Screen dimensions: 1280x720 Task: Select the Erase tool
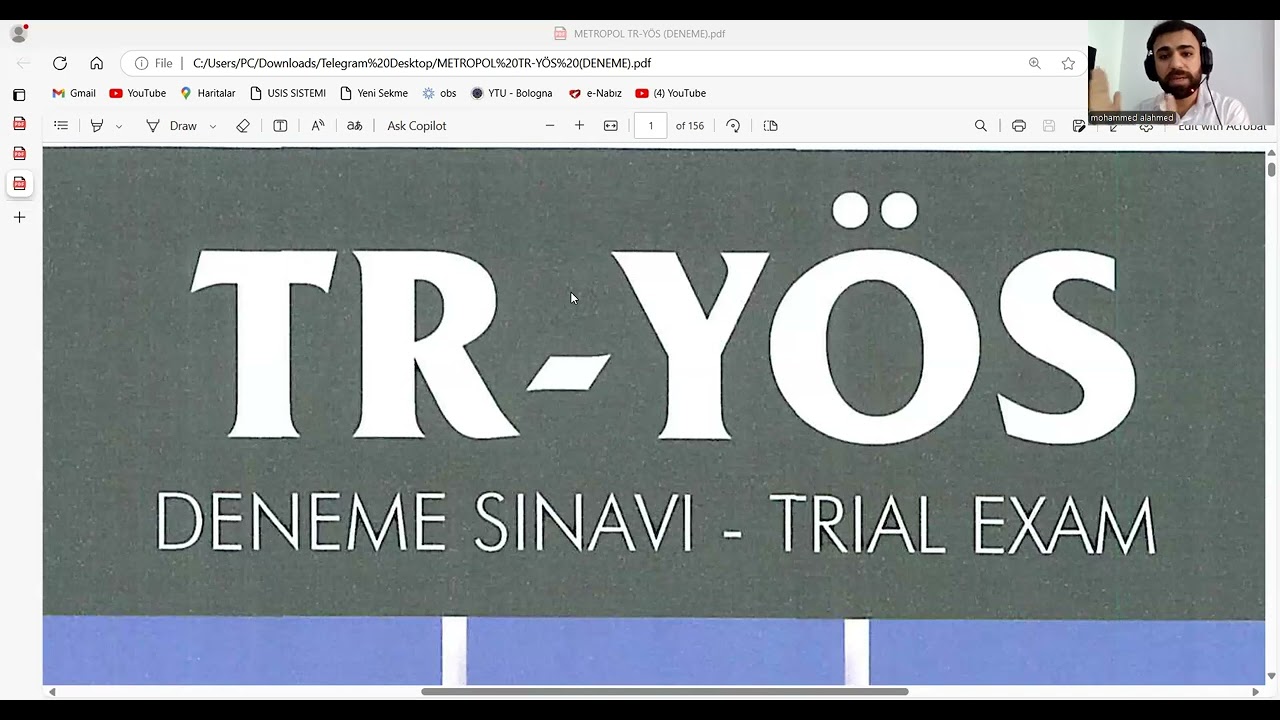point(243,126)
